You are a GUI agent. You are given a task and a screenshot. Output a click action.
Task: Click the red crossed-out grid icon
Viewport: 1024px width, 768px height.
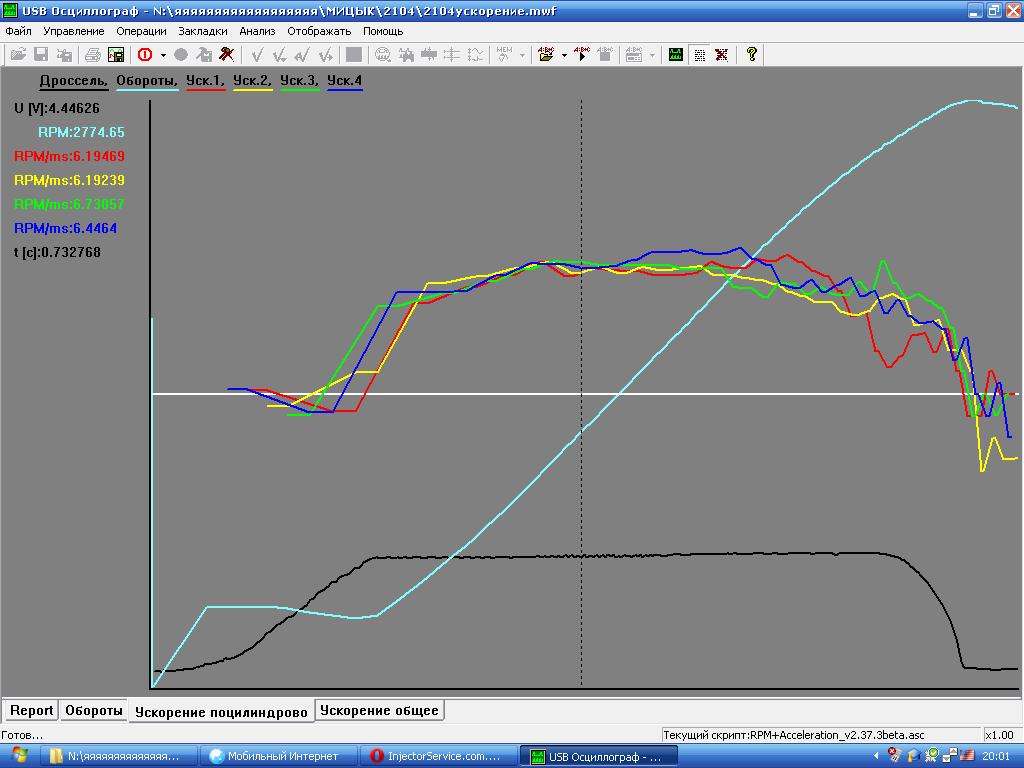[720, 55]
